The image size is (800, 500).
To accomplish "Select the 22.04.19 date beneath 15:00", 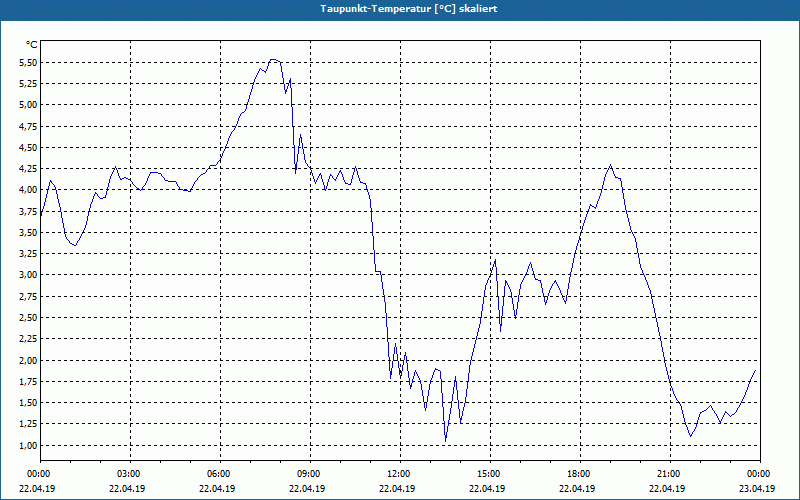I will [x=487, y=488].
